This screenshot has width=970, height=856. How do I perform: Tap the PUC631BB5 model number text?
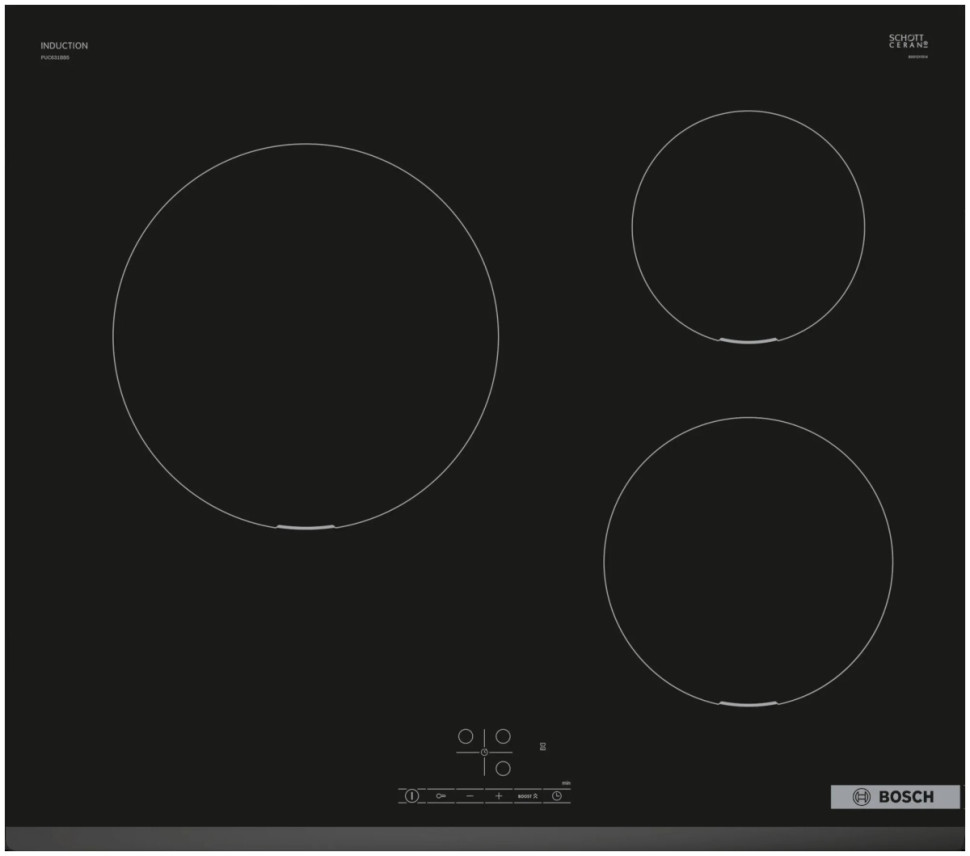coord(57,58)
